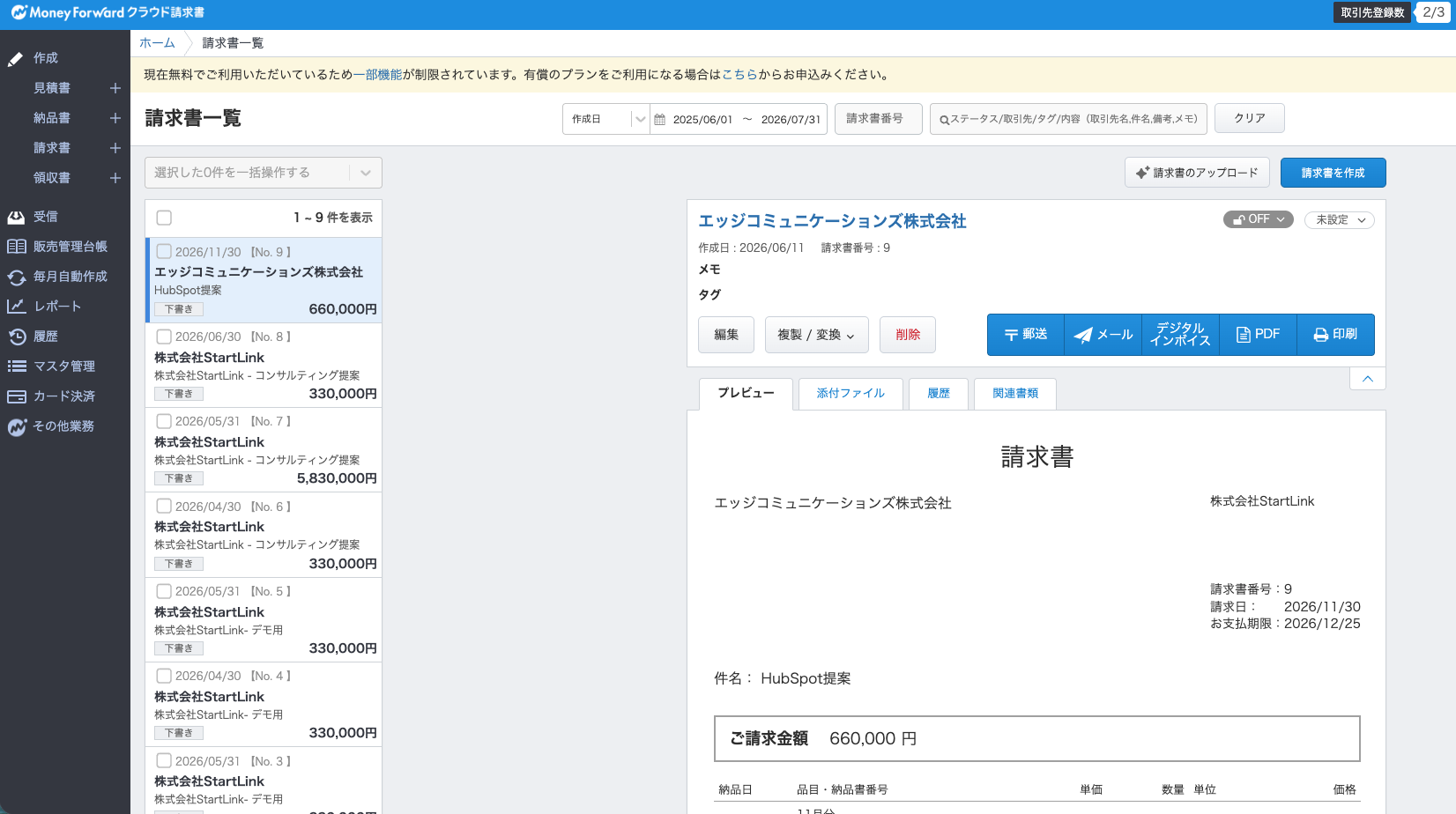The width and height of the screenshot is (1456, 814).
Task: Select the invoice row dated 2026/06/30
Action: (x=264, y=366)
